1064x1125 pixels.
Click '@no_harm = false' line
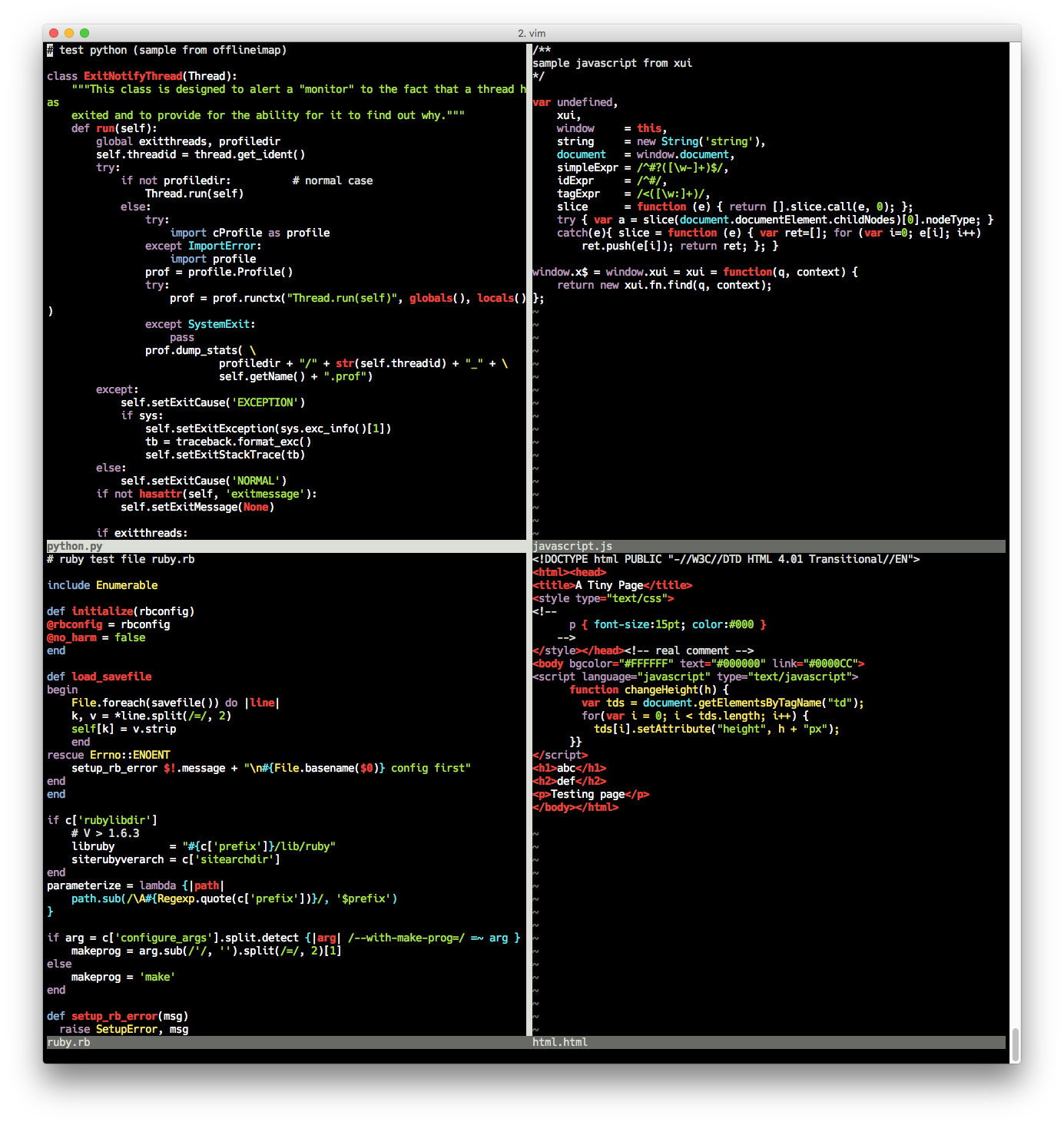point(96,637)
